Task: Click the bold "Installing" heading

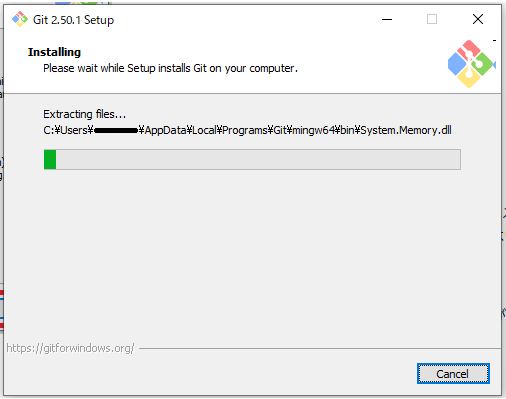Action: tap(54, 52)
